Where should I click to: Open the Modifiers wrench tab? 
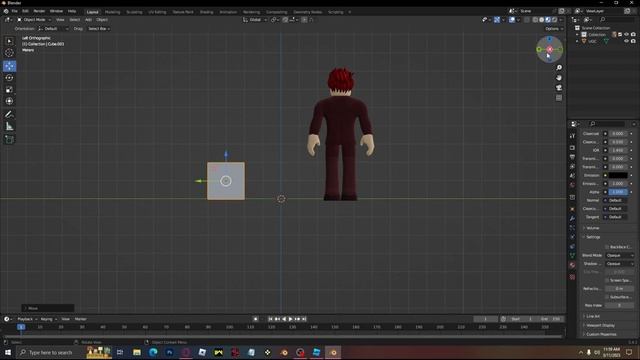[x=572, y=218]
